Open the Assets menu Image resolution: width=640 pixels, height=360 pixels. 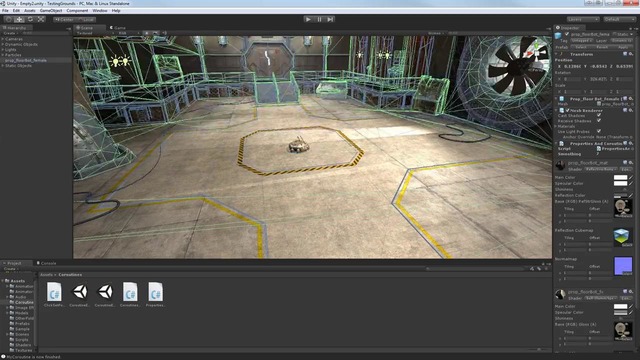pyautogui.click(x=30, y=11)
